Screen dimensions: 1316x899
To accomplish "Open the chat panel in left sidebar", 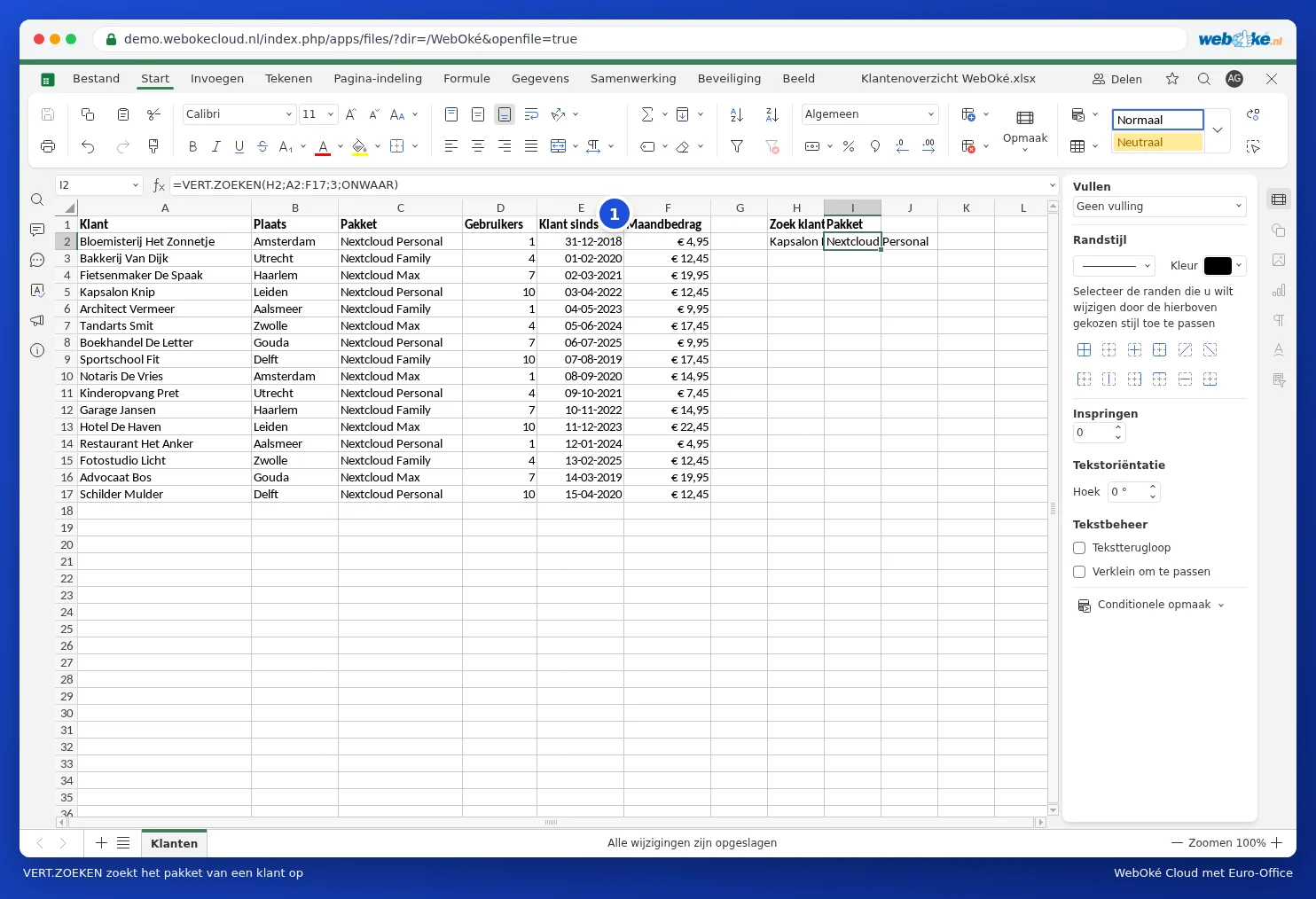I will click(37, 261).
